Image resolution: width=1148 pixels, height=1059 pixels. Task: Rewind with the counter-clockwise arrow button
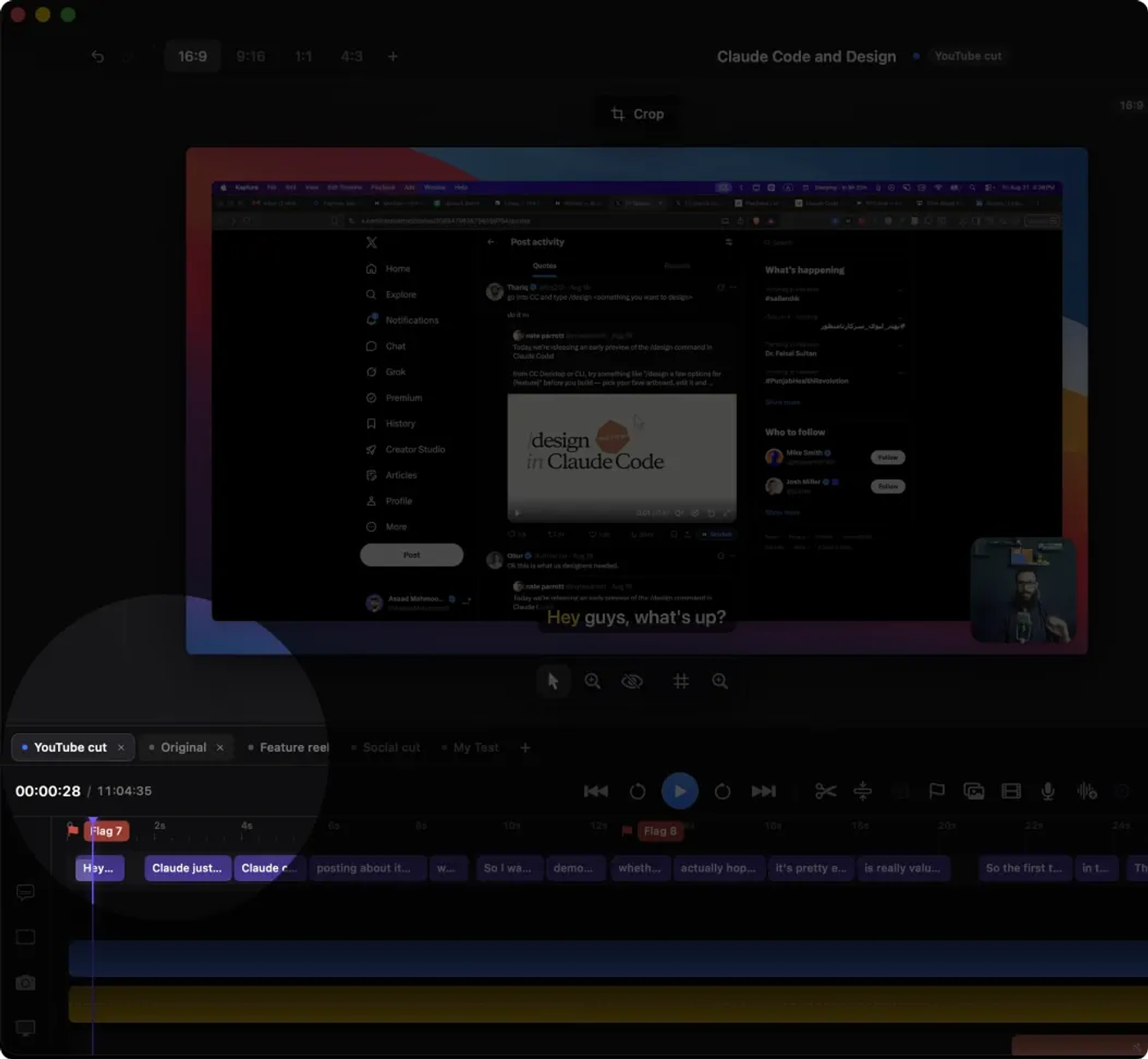pyautogui.click(x=637, y=791)
